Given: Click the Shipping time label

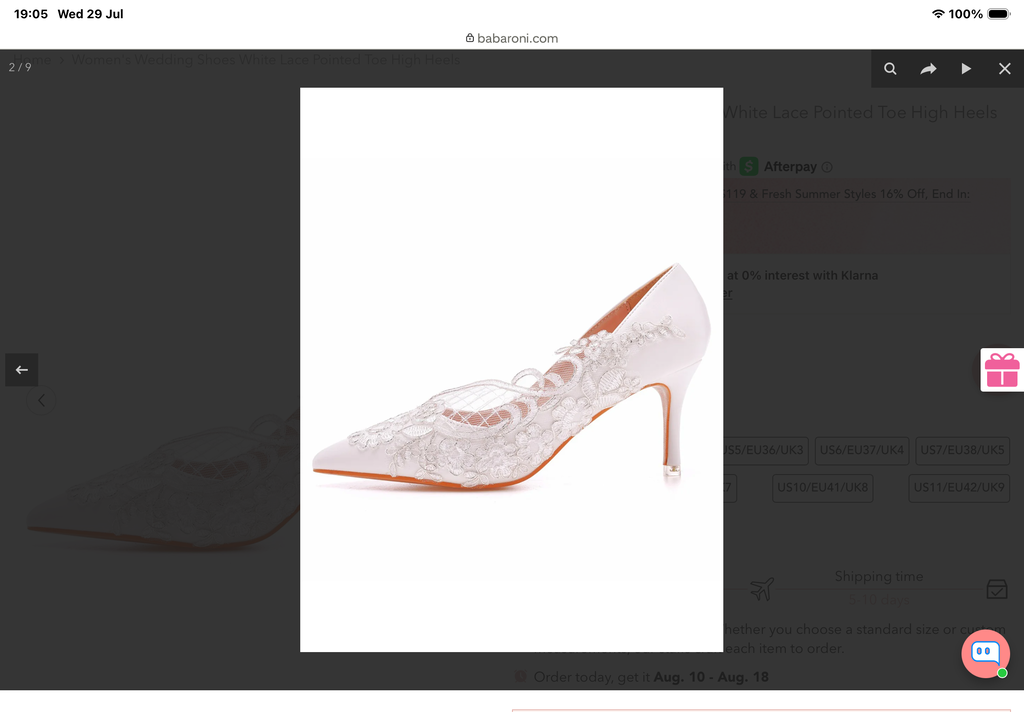Looking at the screenshot, I should pyautogui.click(x=878, y=576).
